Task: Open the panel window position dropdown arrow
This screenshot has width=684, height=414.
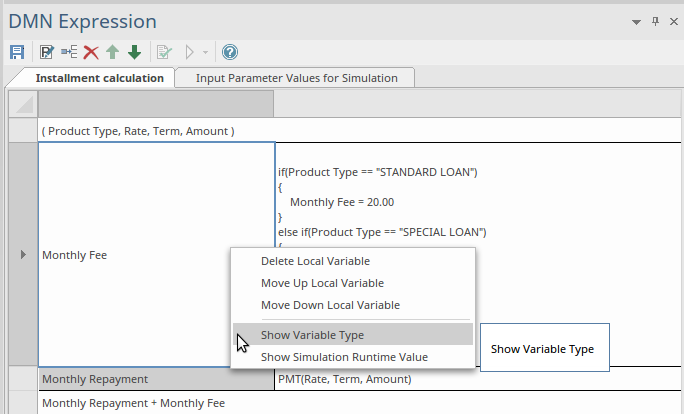Action: (636, 22)
